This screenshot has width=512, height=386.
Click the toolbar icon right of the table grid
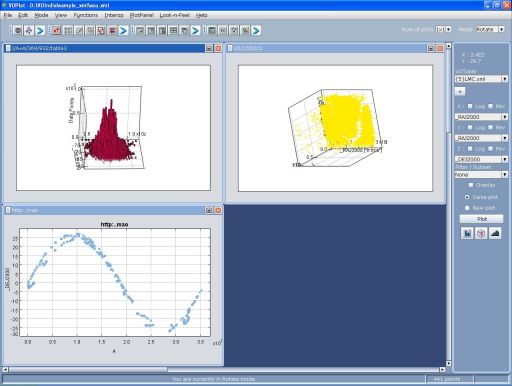(x=184, y=31)
